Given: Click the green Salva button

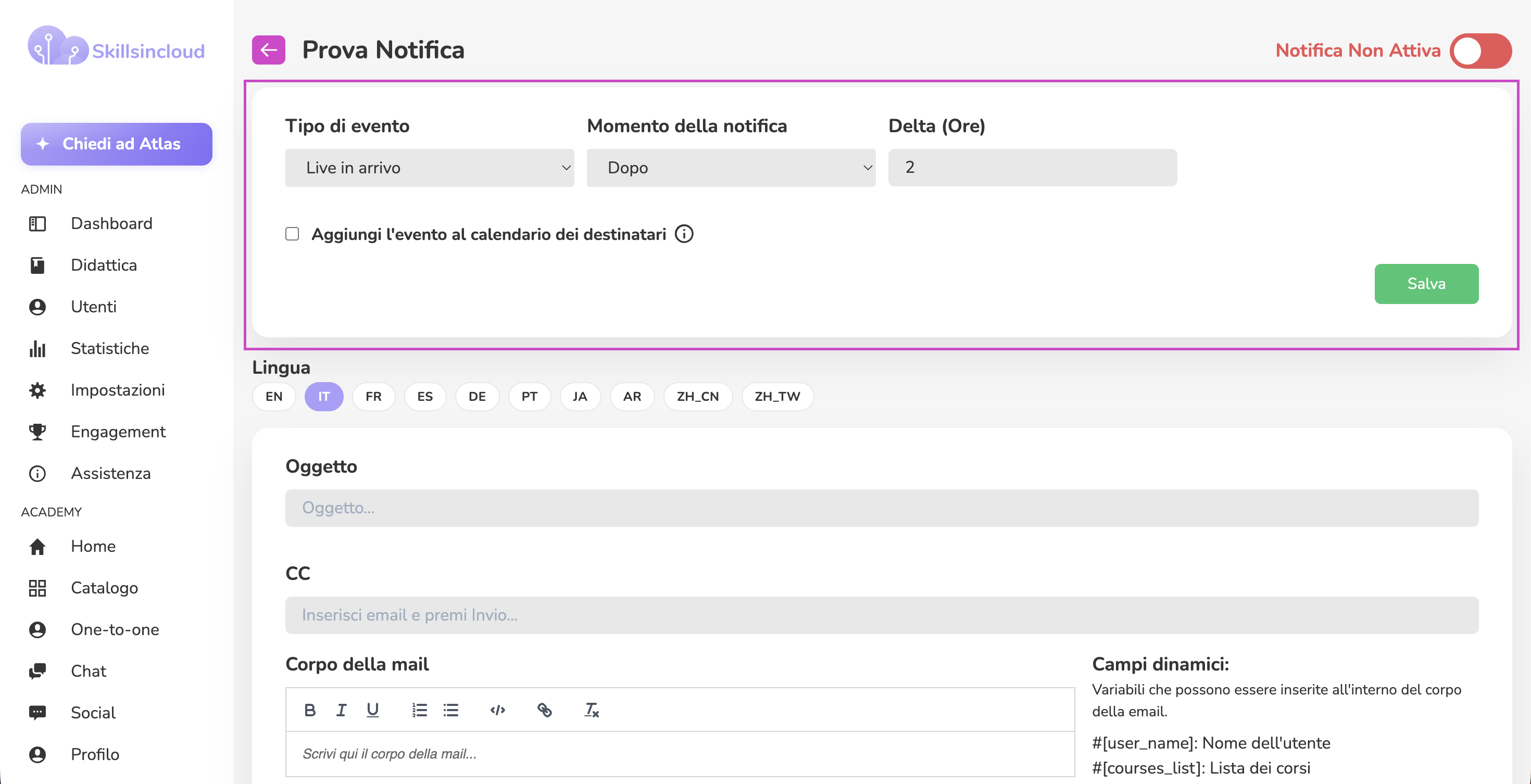Looking at the screenshot, I should pyautogui.click(x=1426, y=284).
